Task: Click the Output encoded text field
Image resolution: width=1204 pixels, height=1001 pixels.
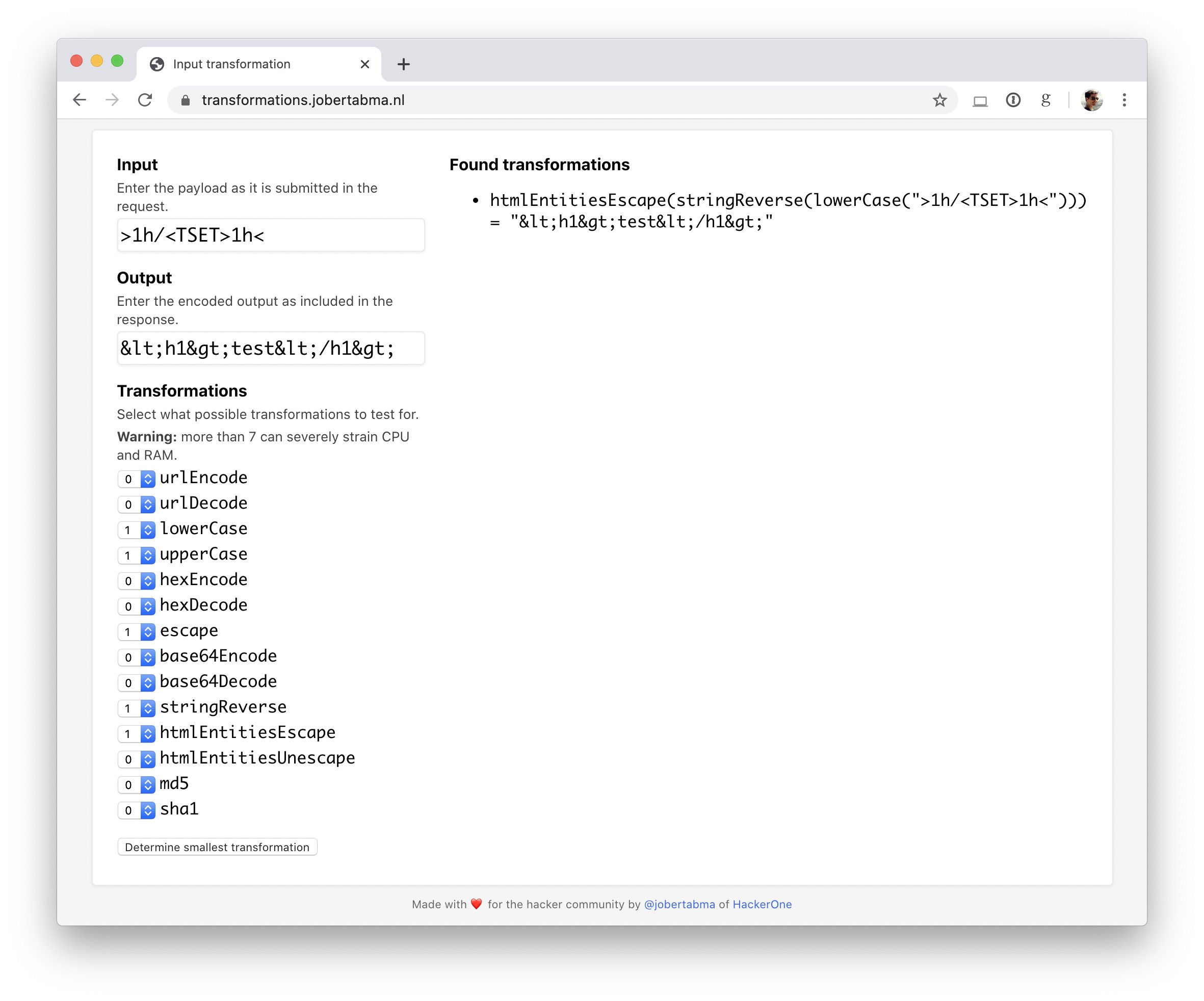Action: [271, 348]
